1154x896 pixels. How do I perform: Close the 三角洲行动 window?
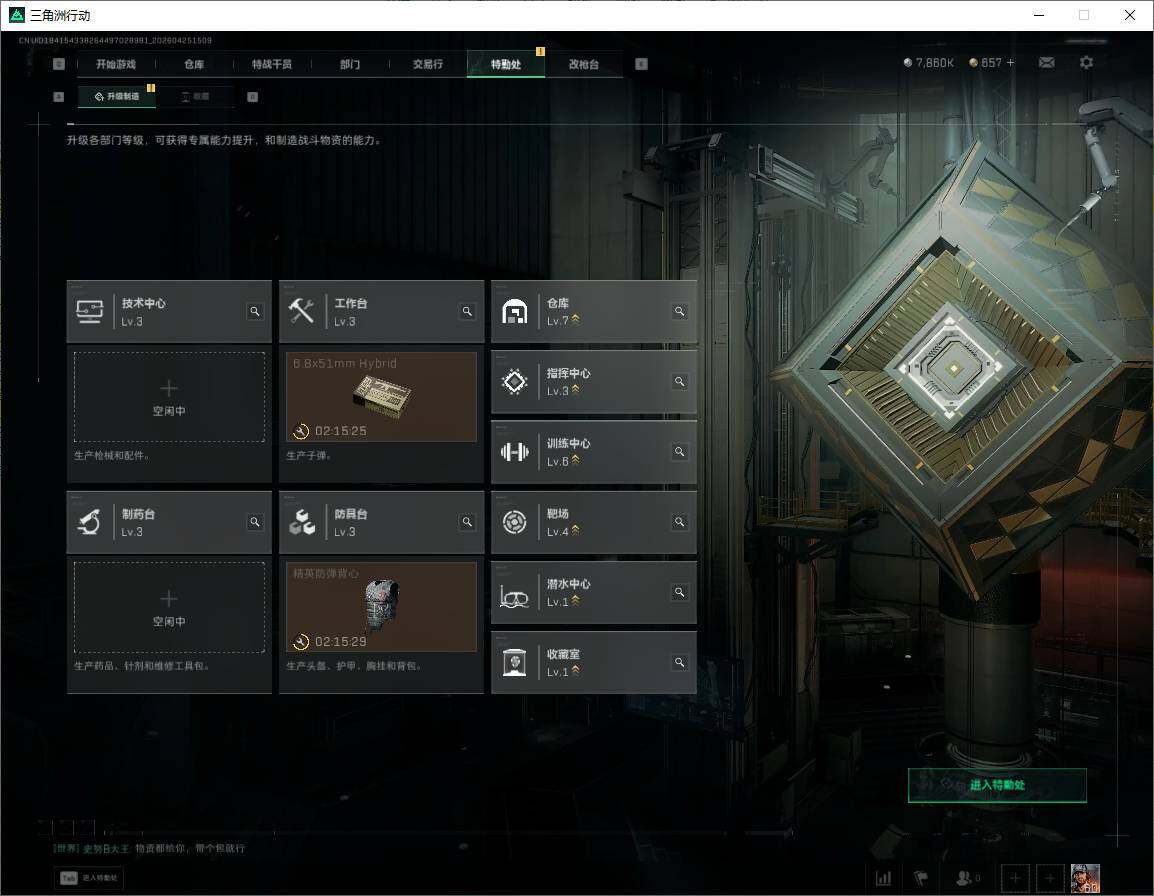click(x=1130, y=15)
